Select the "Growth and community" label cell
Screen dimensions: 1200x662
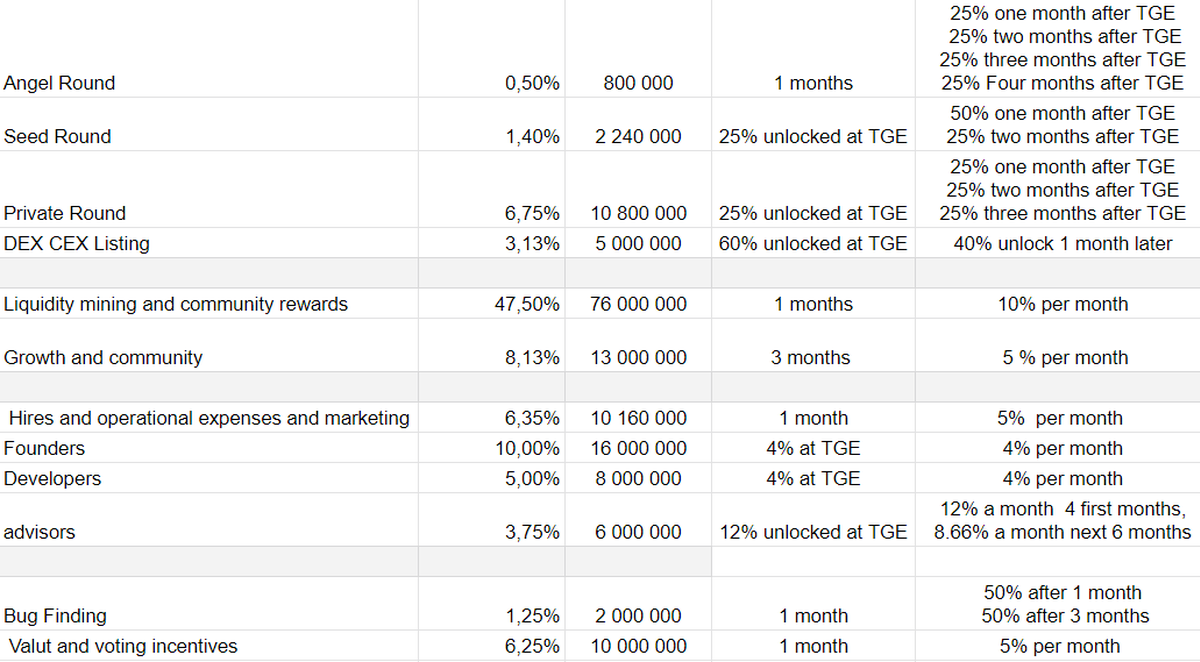tap(103, 358)
